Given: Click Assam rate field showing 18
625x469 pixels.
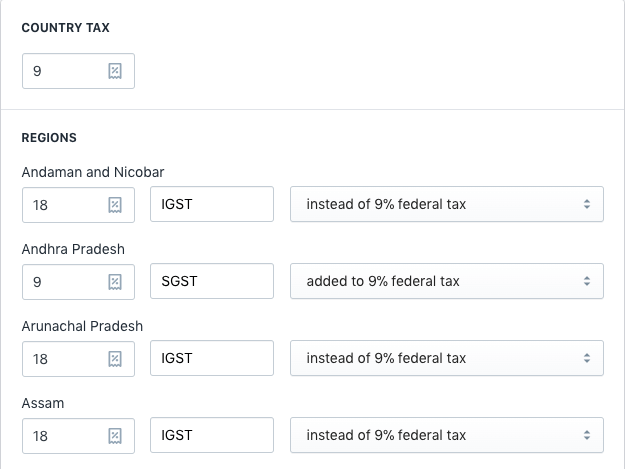Looking at the screenshot, I should click(62, 435).
